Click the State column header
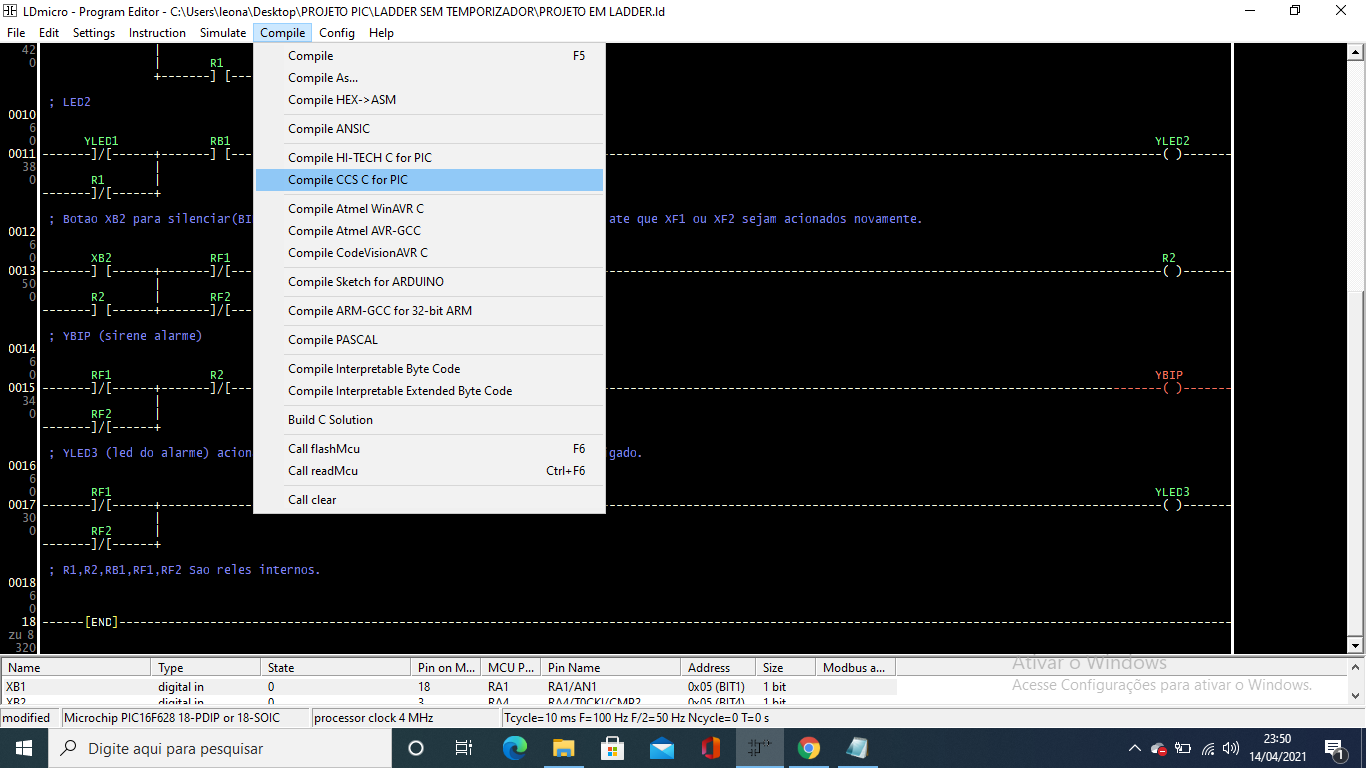 point(336,667)
